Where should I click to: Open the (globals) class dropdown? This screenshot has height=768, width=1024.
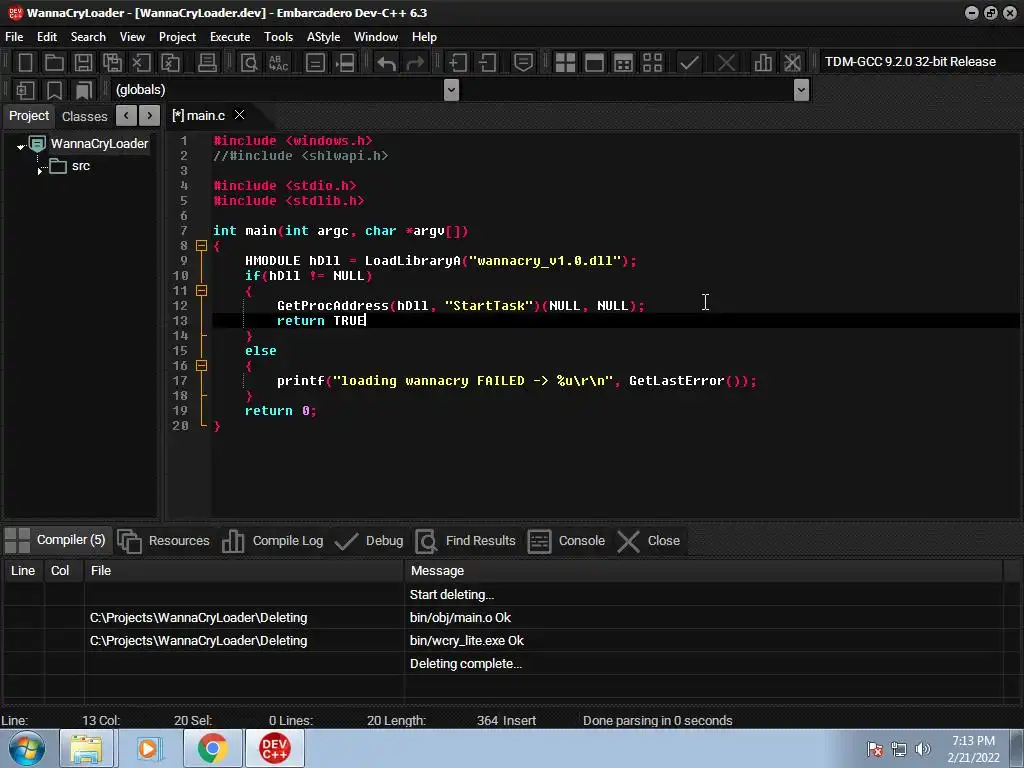coord(451,90)
